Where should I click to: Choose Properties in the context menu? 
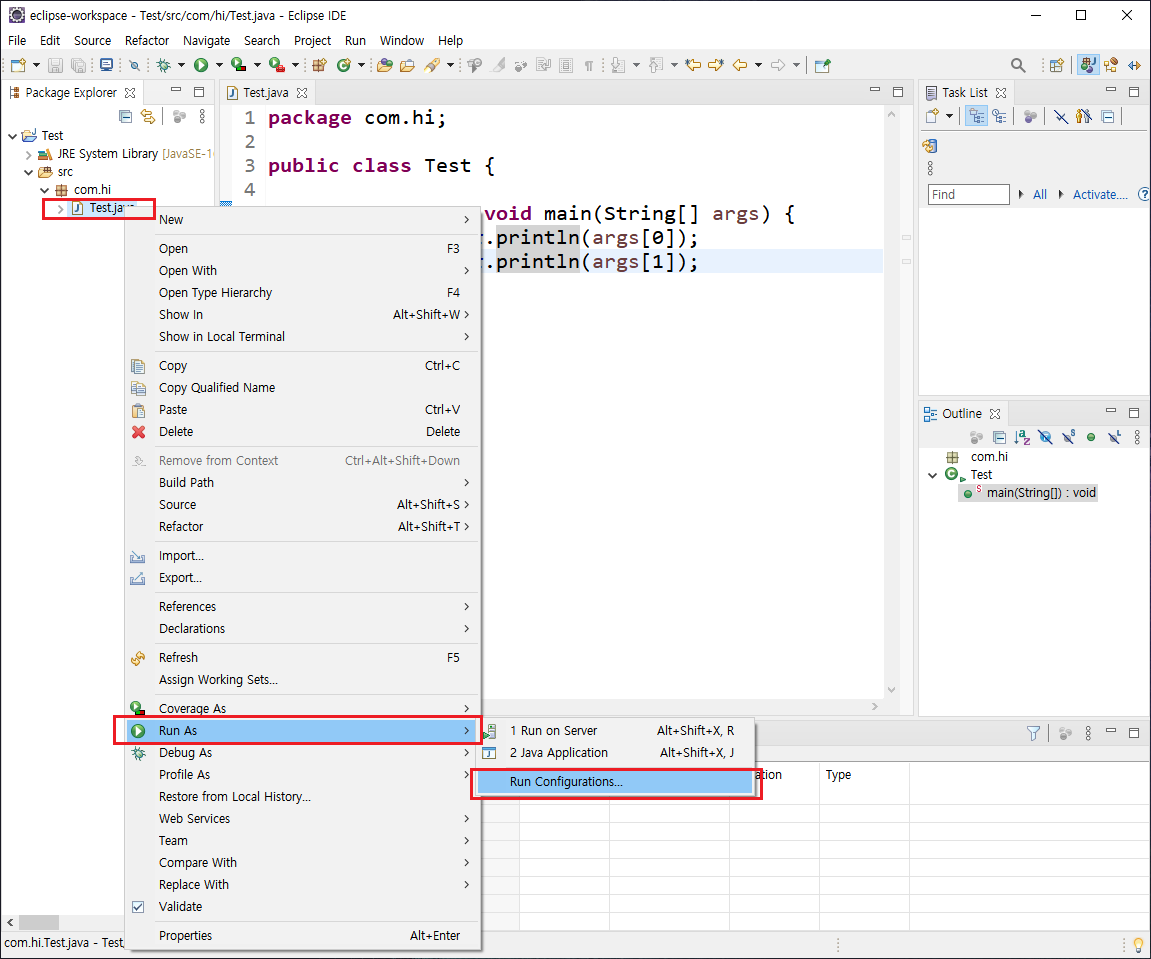click(304, 936)
